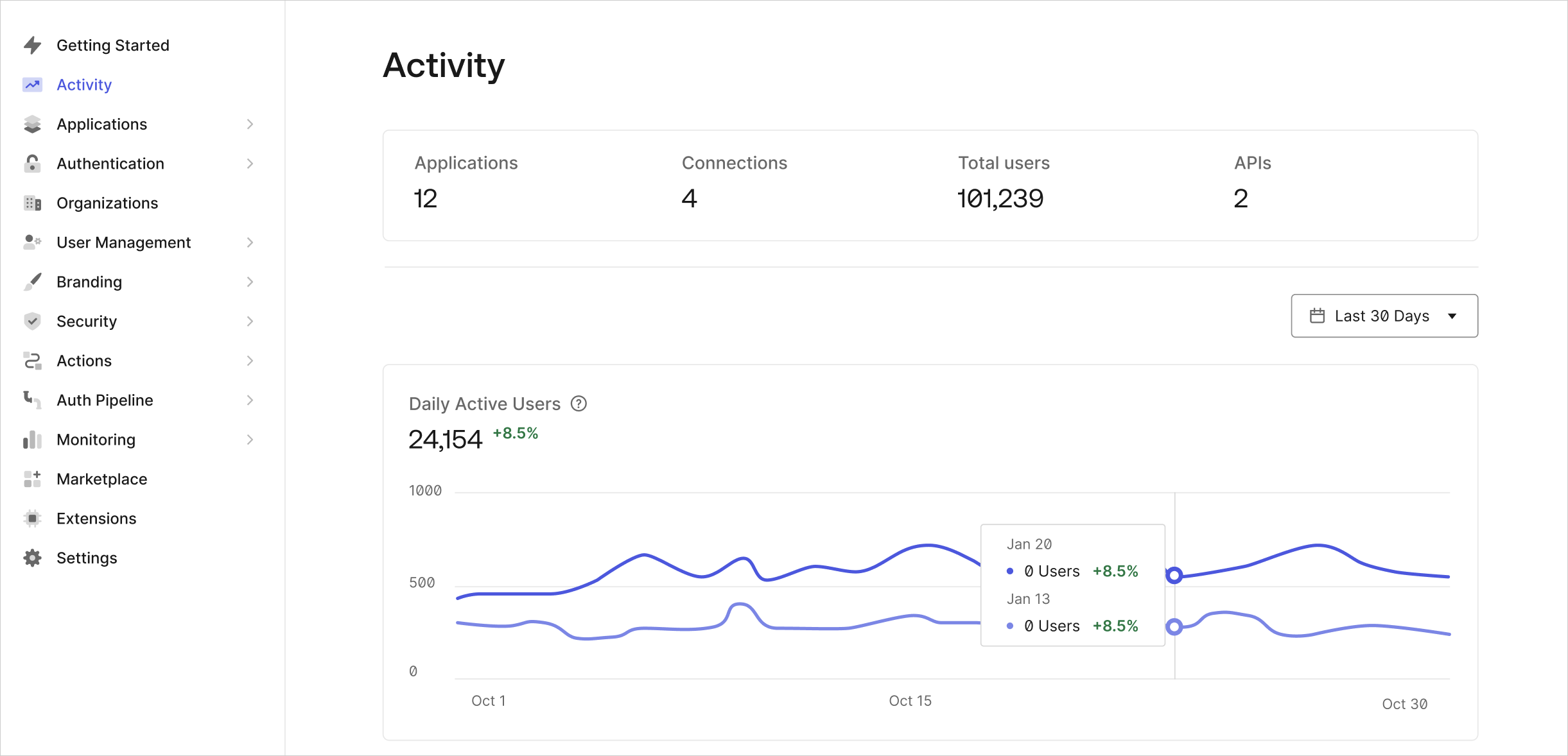
Task: Click the Security shield icon
Action: coord(31,321)
